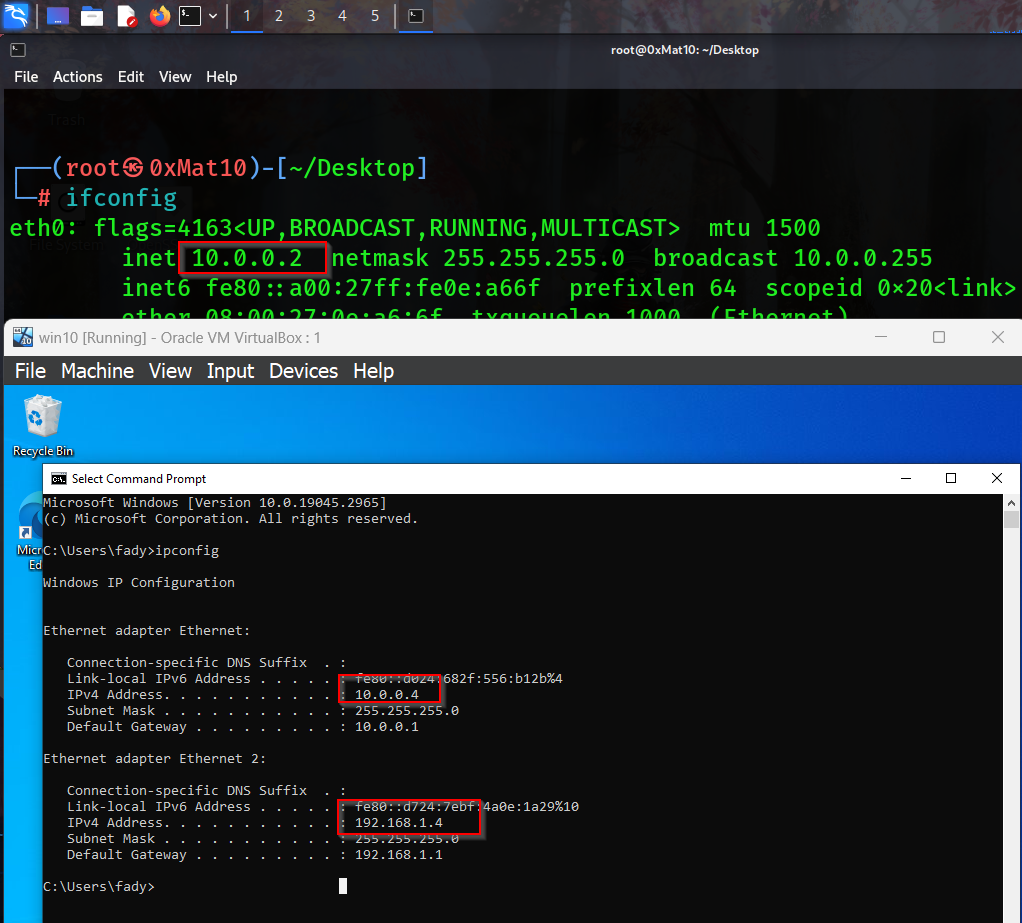Open the file manager from the panel
Image resolution: width=1022 pixels, height=923 pixels.
point(92,16)
